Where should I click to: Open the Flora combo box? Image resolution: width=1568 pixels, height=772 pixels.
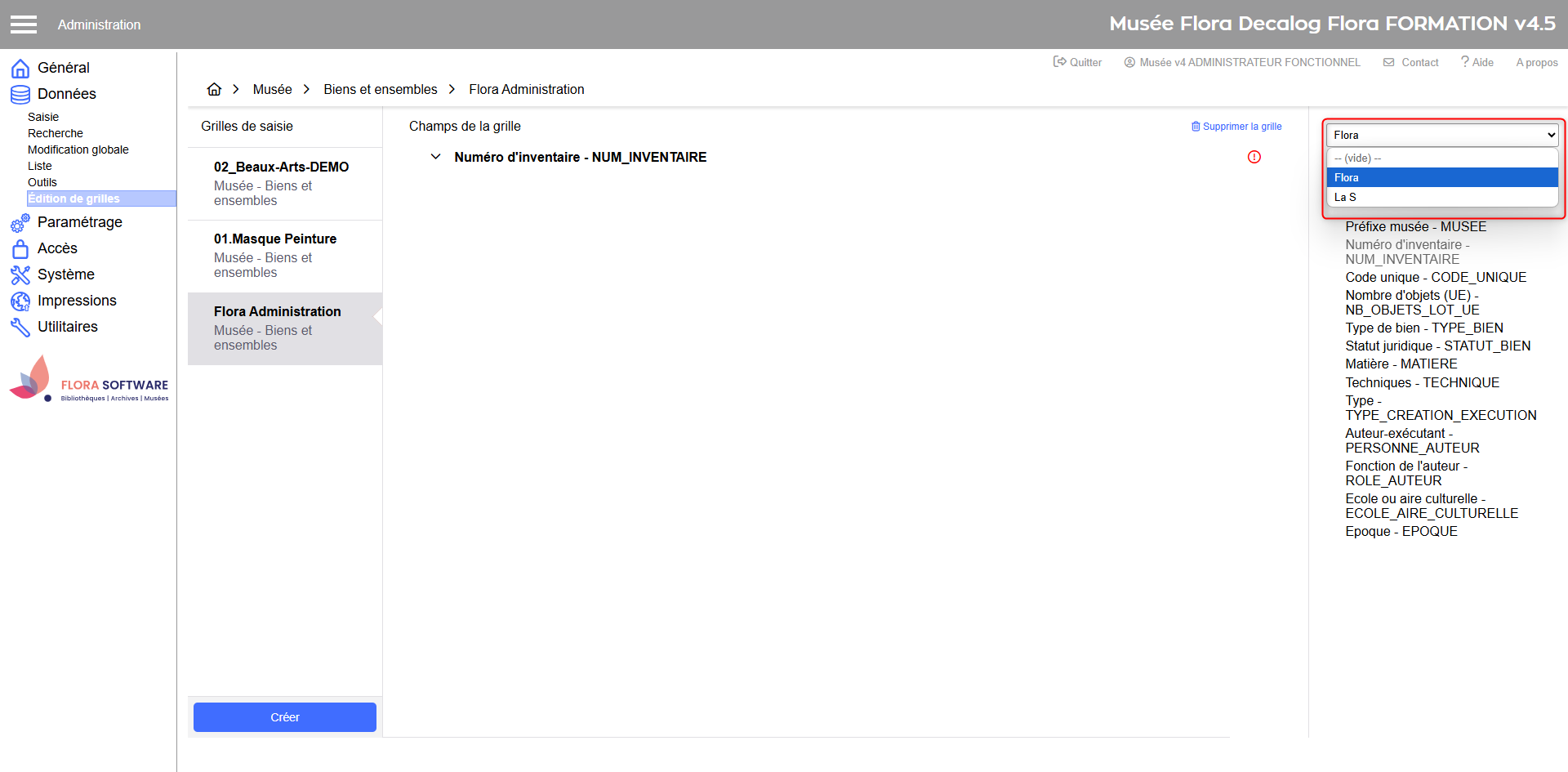pos(1442,135)
